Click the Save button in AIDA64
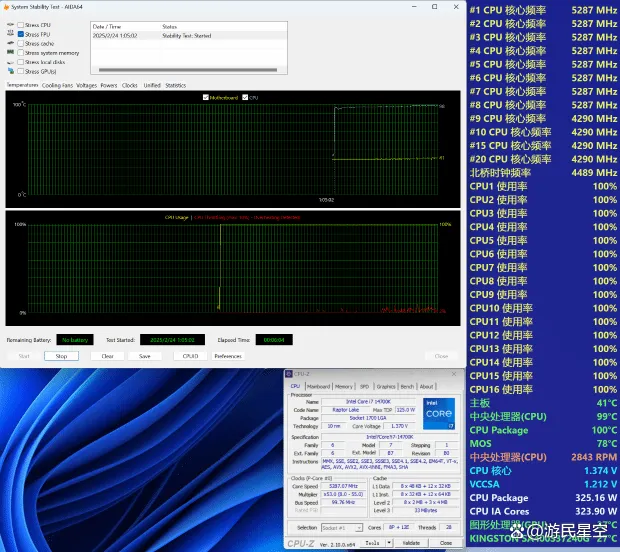The width and height of the screenshot is (620, 552). [145, 356]
